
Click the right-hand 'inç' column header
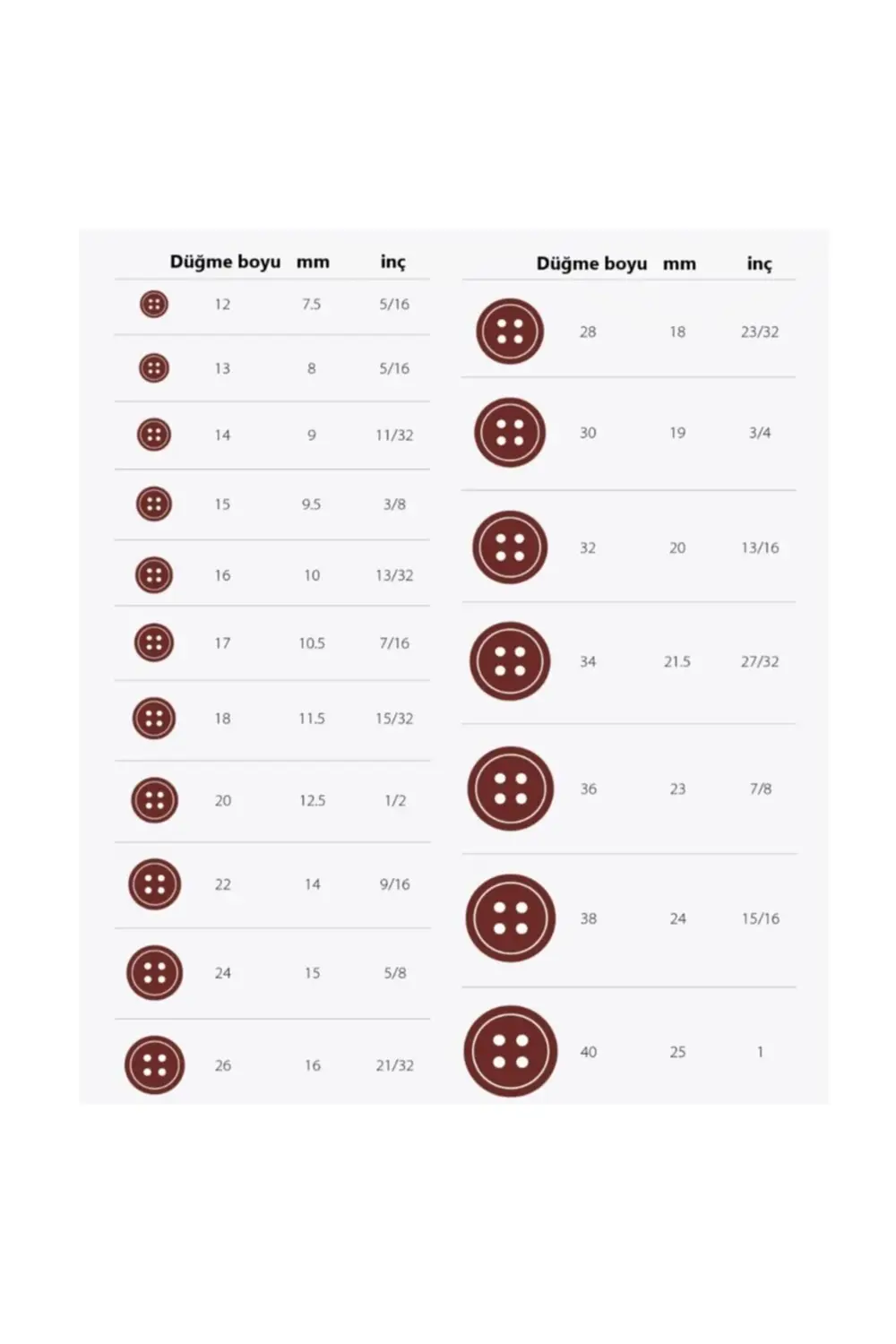tap(759, 263)
